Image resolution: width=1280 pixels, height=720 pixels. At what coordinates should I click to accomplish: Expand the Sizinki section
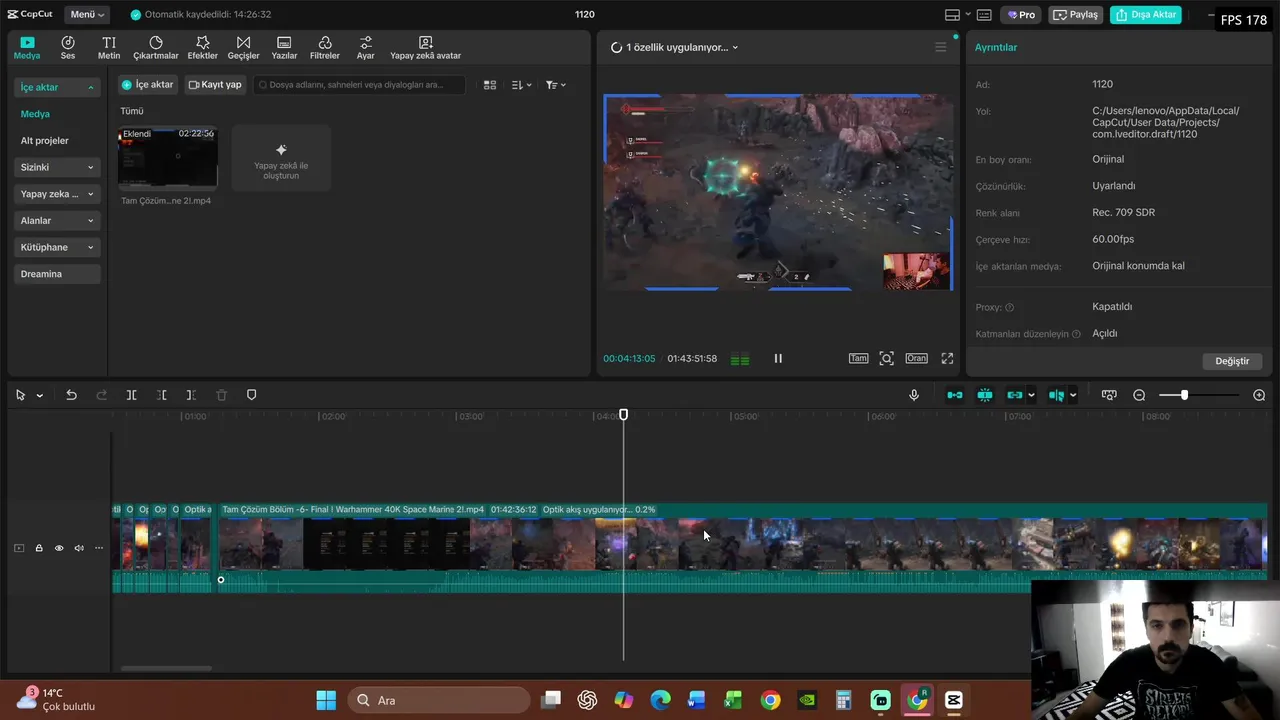[x=57, y=167]
